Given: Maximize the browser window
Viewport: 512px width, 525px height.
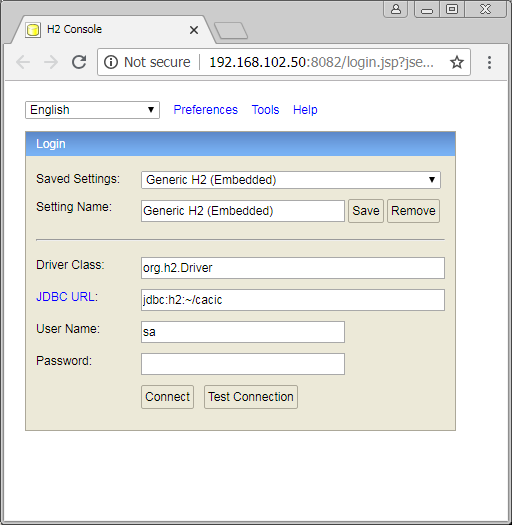Looking at the screenshot, I should coord(452,9).
